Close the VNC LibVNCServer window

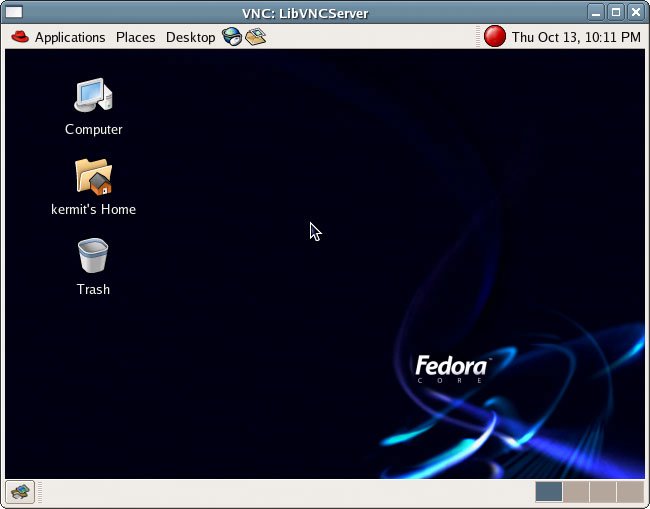pos(636,12)
